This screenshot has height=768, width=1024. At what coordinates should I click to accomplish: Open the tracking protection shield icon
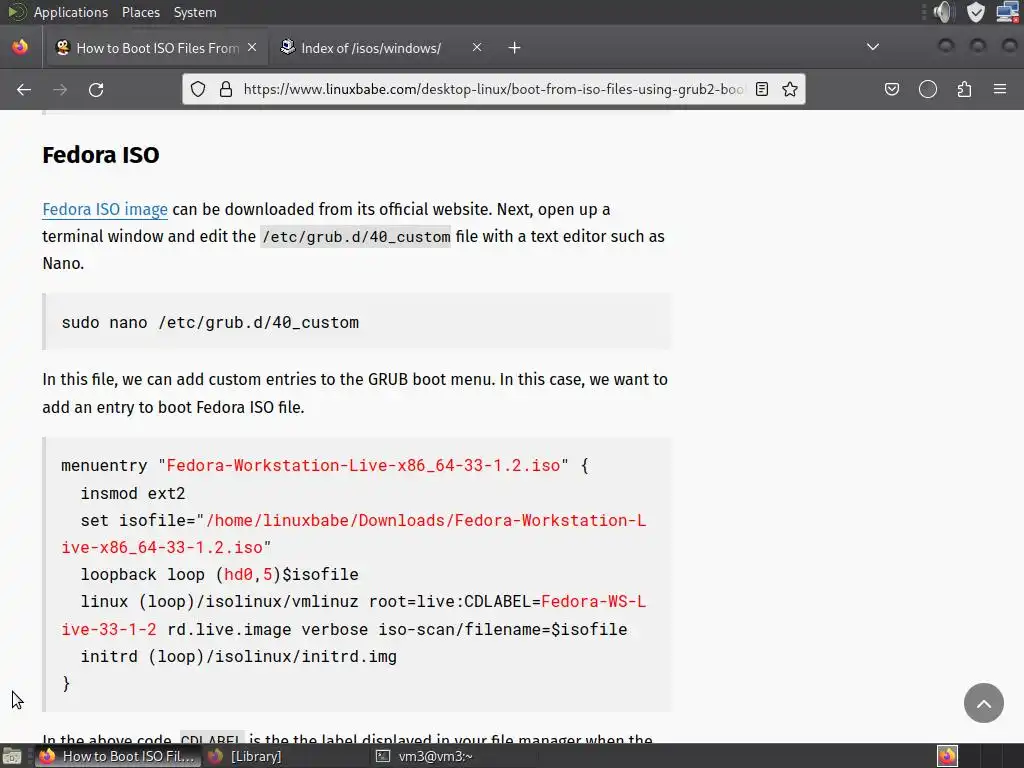[x=198, y=89]
